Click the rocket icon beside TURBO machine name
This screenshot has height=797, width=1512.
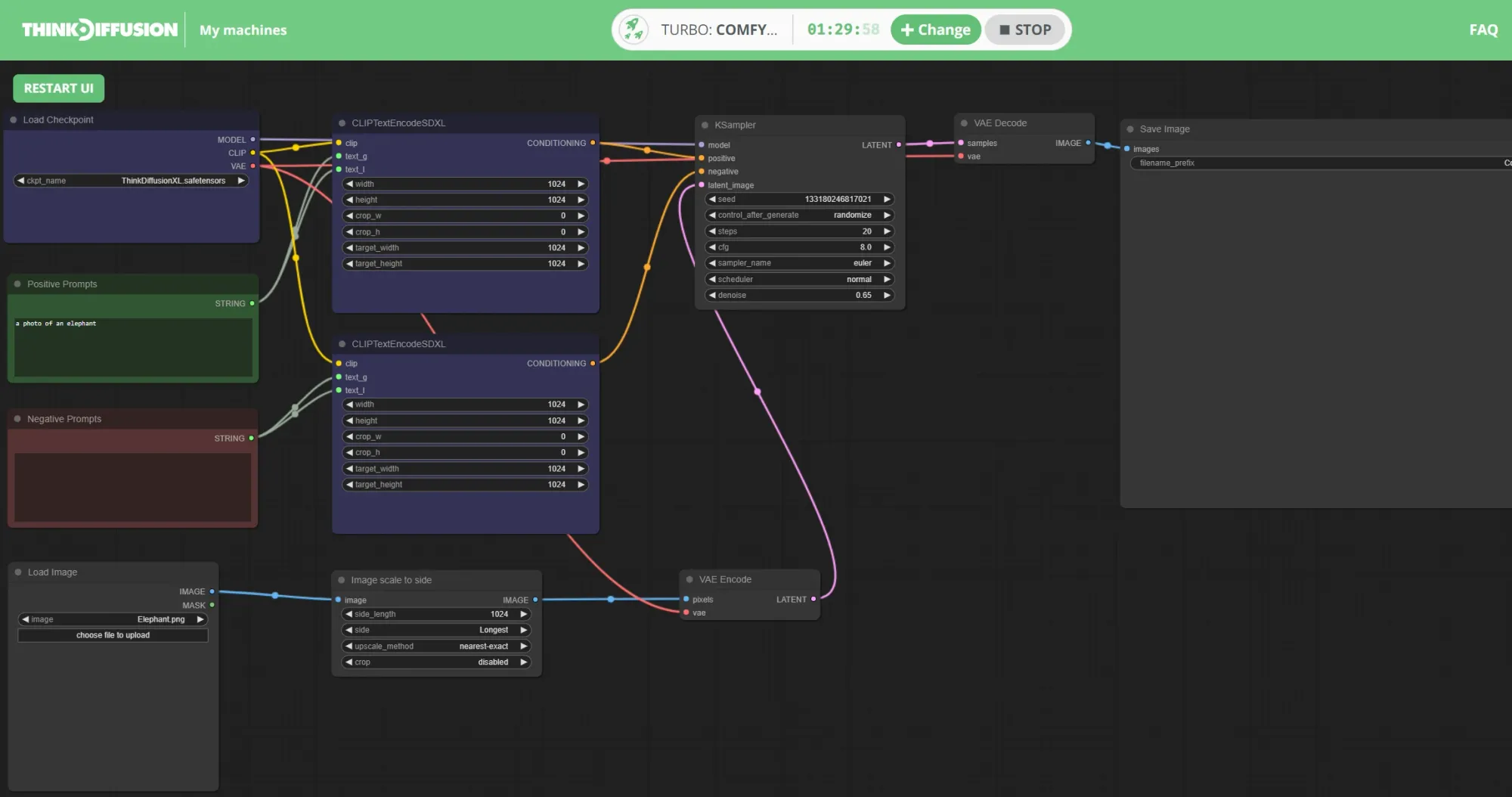tap(634, 29)
